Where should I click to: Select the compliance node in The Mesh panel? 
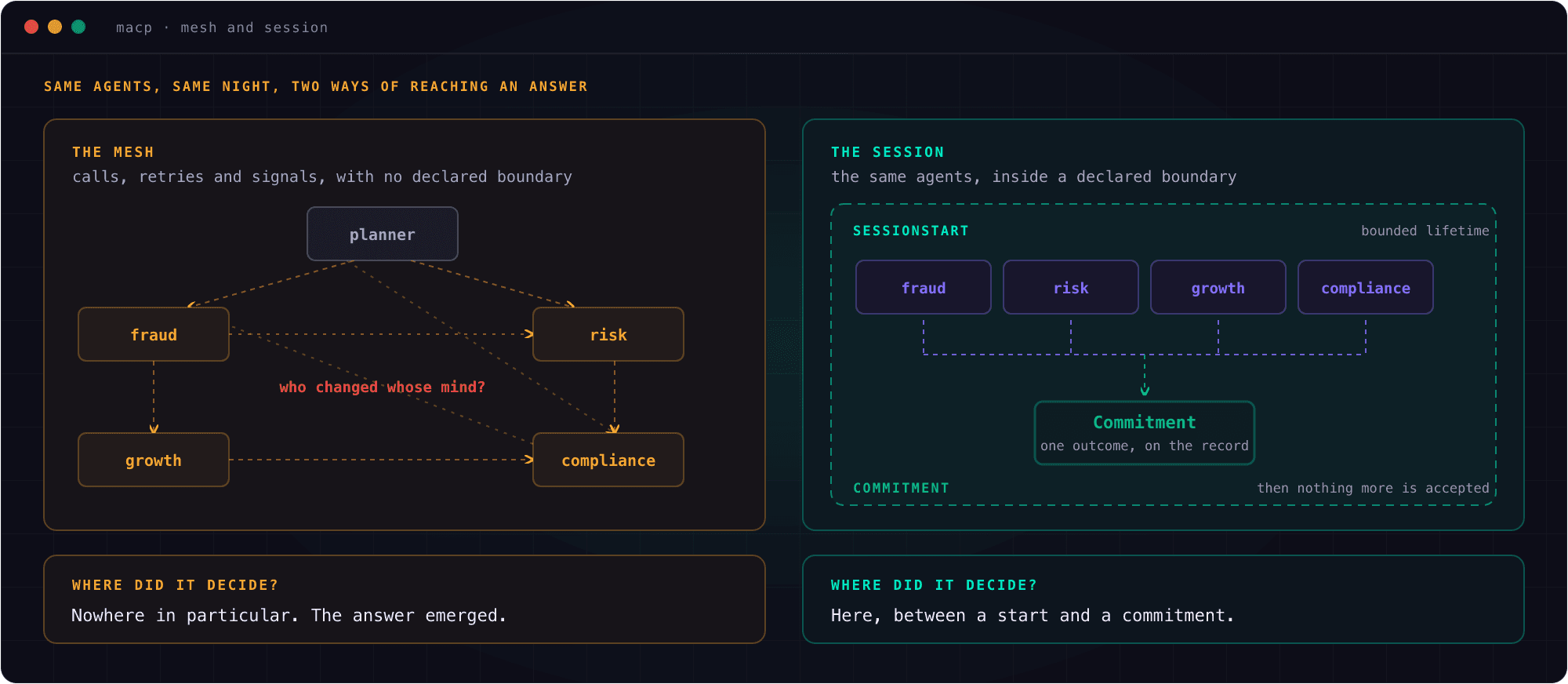608,460
